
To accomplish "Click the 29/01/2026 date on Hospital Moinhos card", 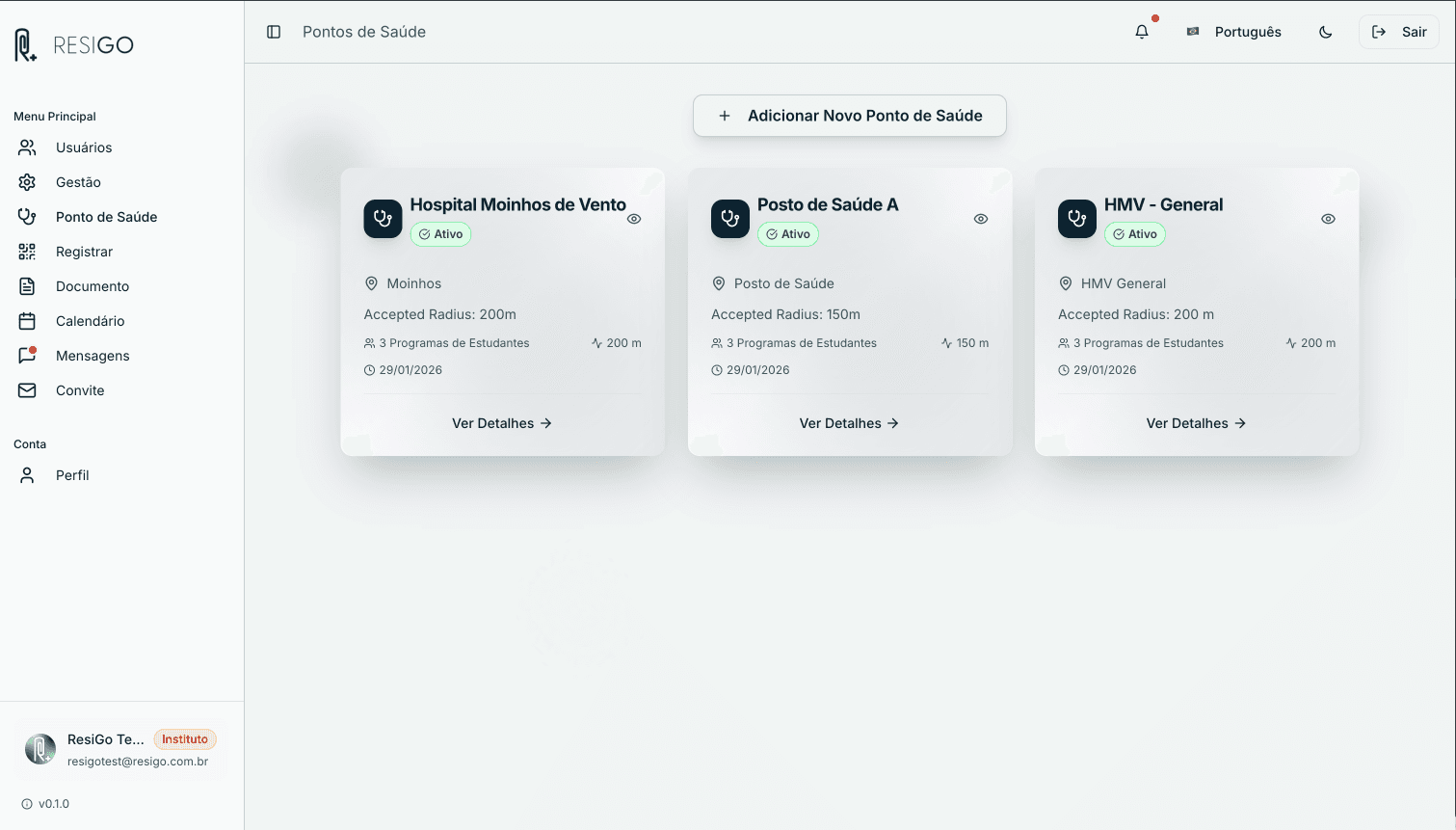I will [404, 370].
